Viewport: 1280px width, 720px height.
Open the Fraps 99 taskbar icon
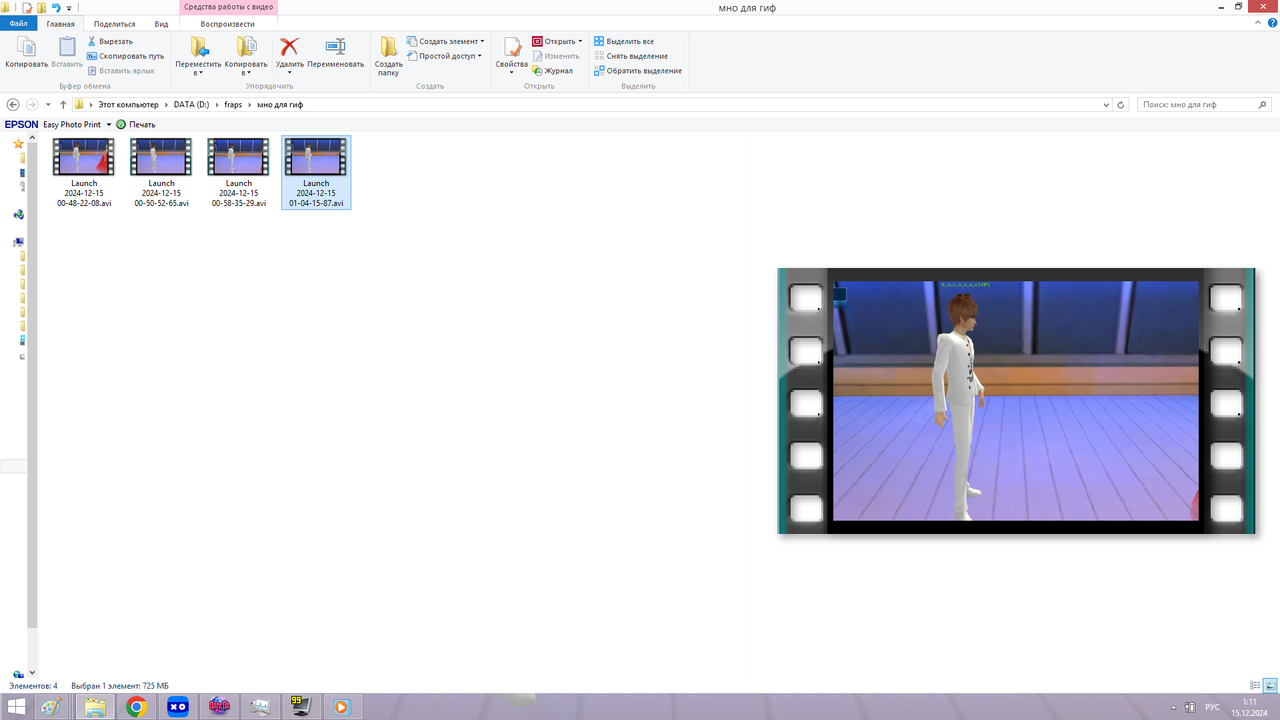tap(299, 707)
